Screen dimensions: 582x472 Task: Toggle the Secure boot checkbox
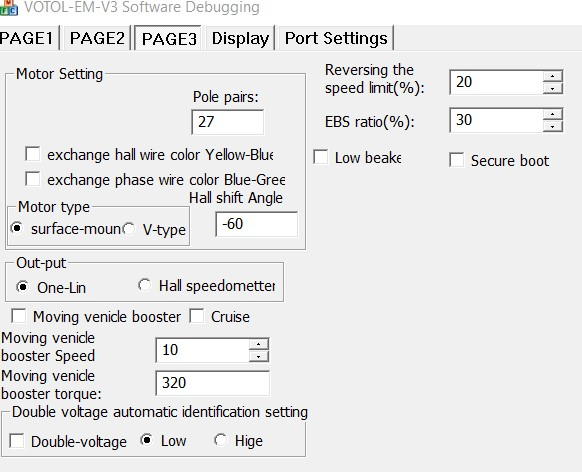click(x=457, y=160)
